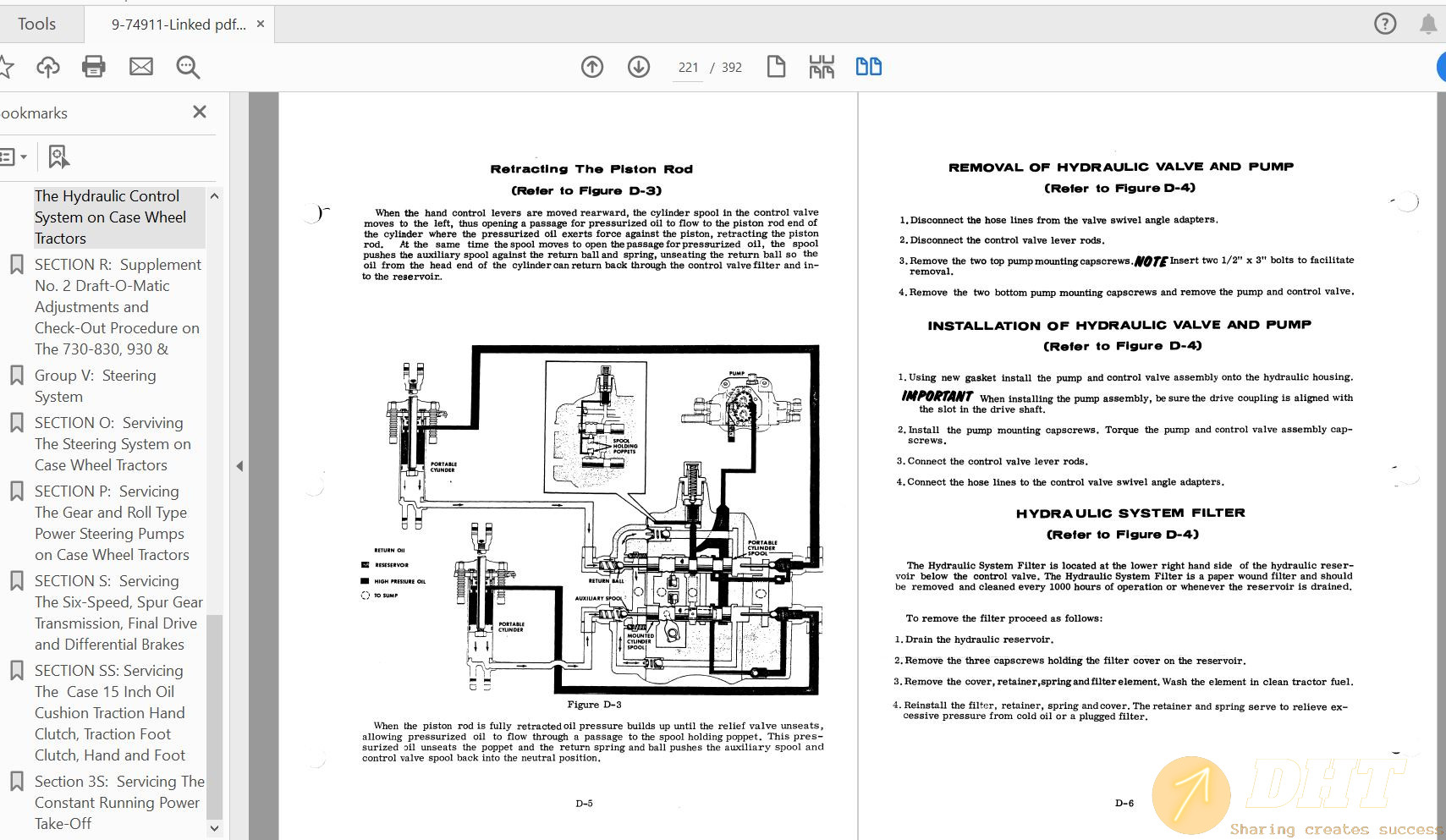Image resolution: width=1446 pixels, height=840 pixels.
Task: Toggle two-page view mode
Action: click(x=868, y=67)
